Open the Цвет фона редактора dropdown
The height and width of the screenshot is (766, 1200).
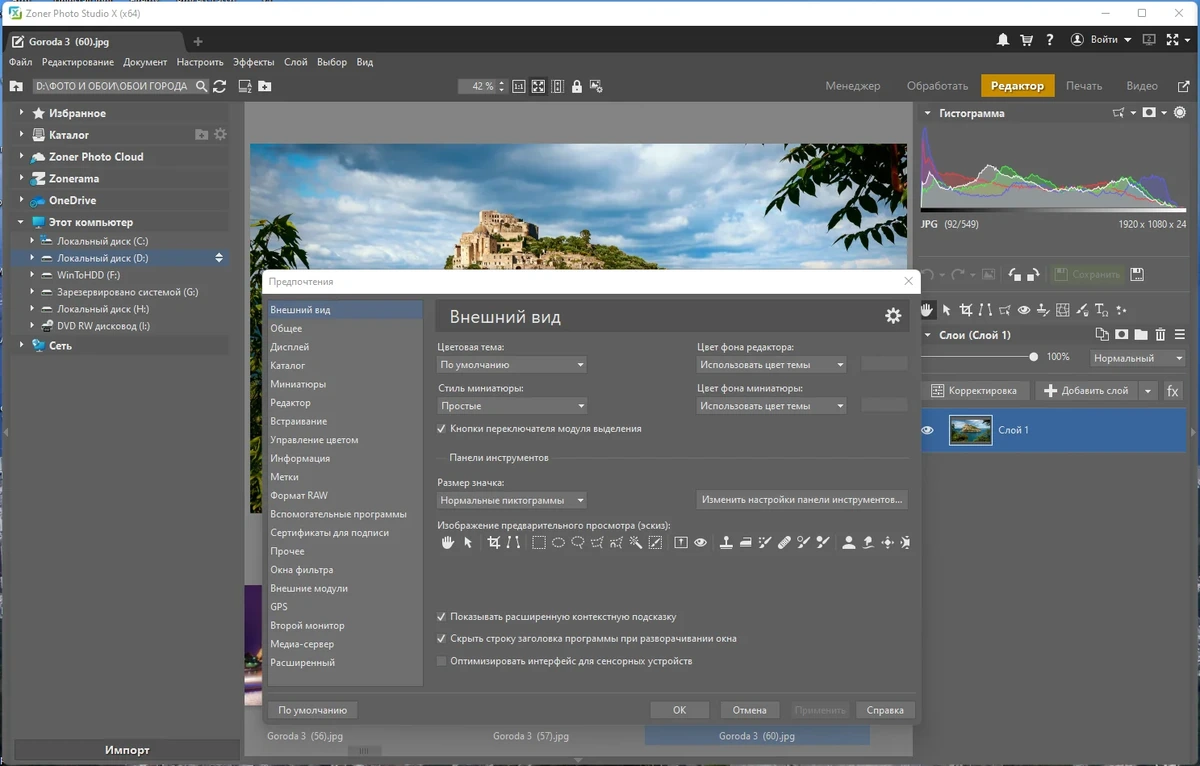(771, 365)
